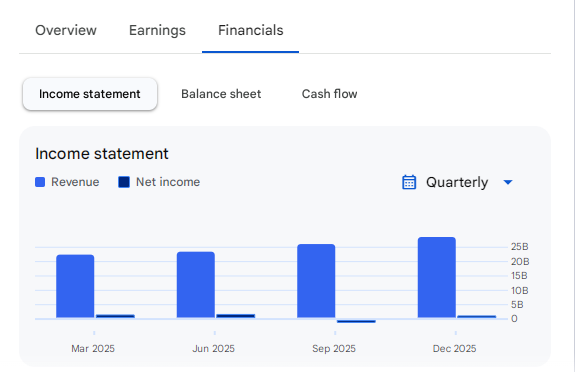
Task: Select the Jun 2025 revenue bar
Action: tap(196, 285)
